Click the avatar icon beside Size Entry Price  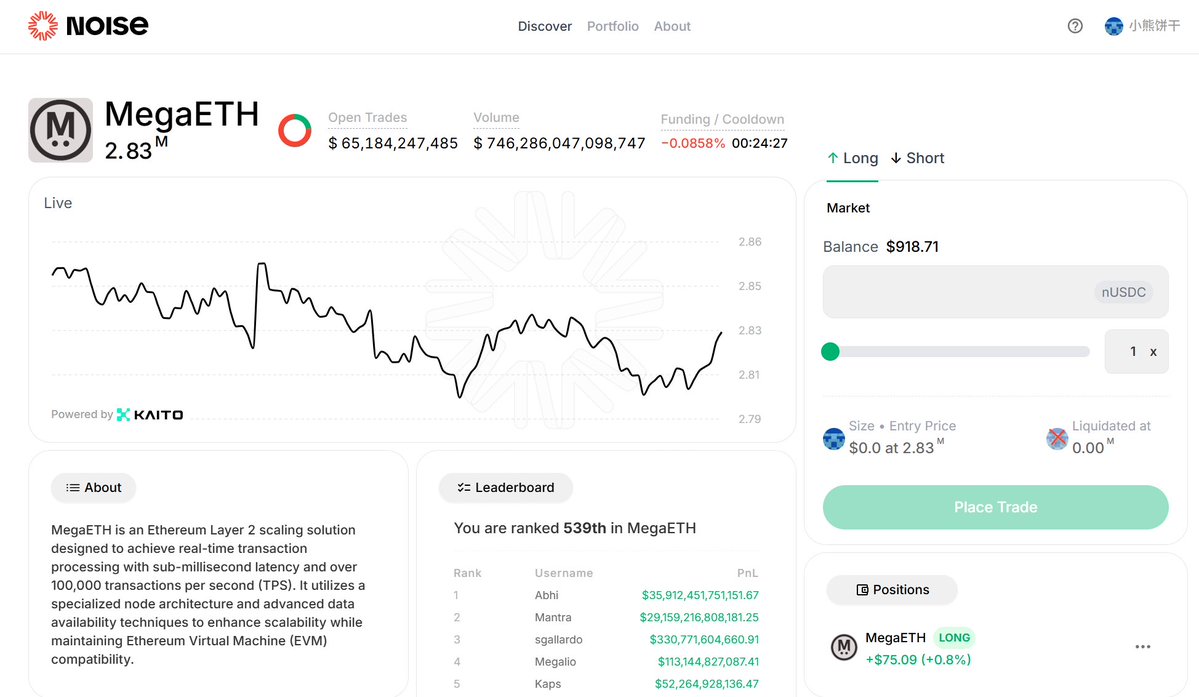pos(833,439)
